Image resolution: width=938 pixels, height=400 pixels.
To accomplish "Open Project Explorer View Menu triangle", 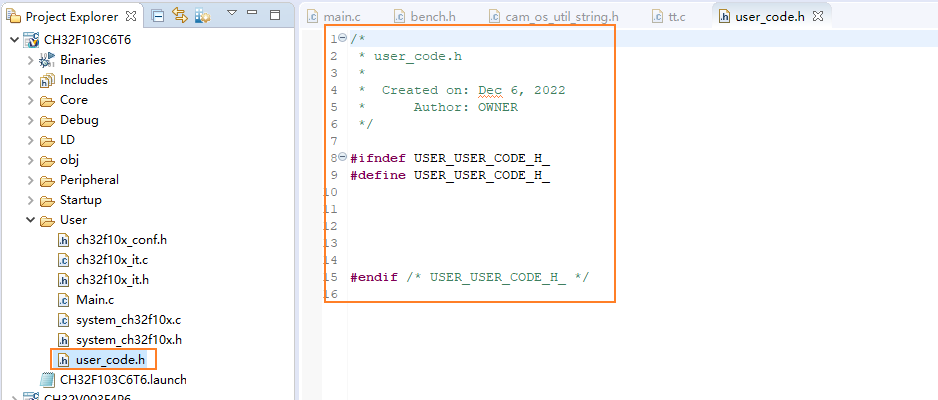I will pyautogui.click(x=232, y=13).
